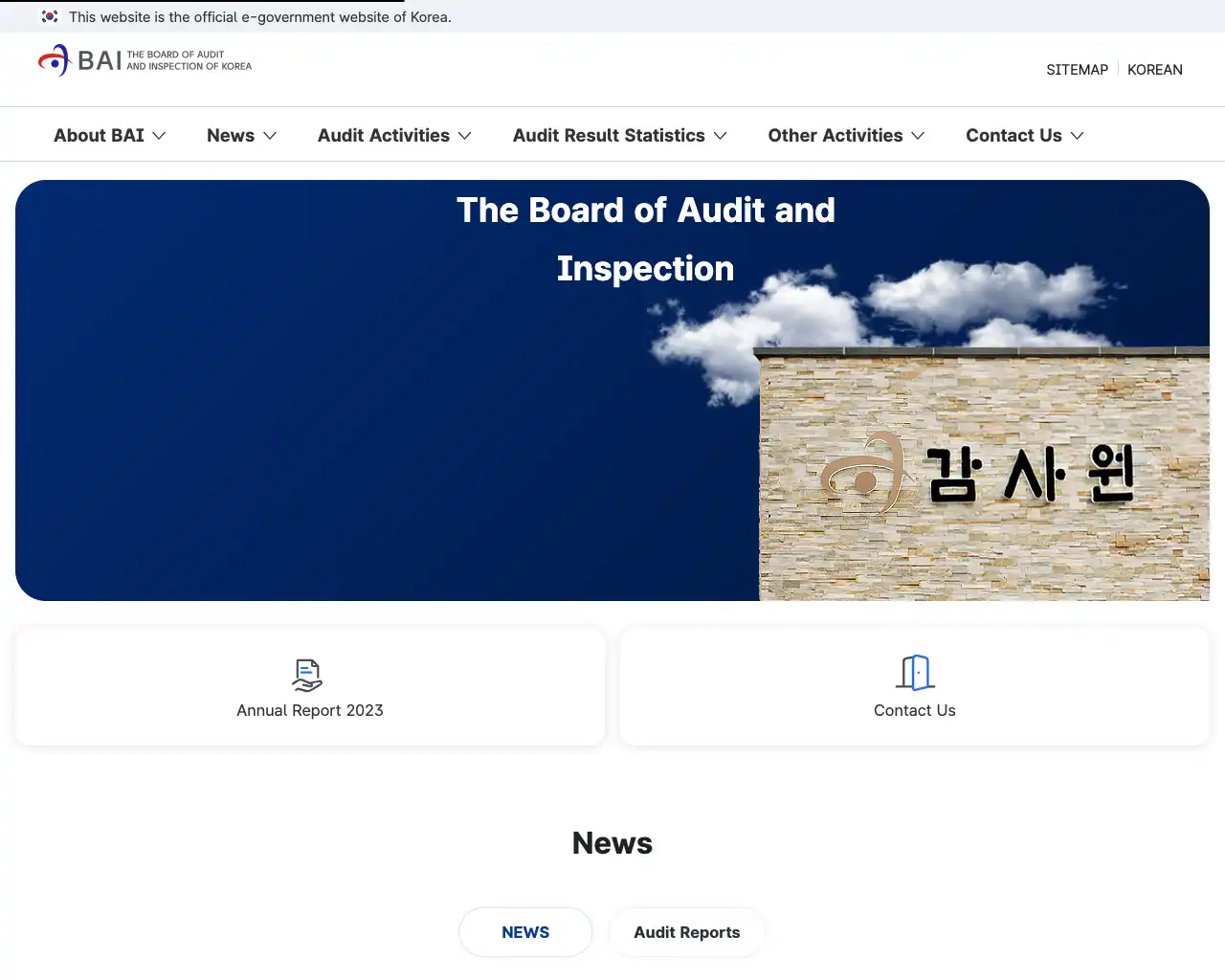This screenshot has width=1225, height=980.
Task: Open the Annual Report 2023 card
Action: click(x=310, y=686)
